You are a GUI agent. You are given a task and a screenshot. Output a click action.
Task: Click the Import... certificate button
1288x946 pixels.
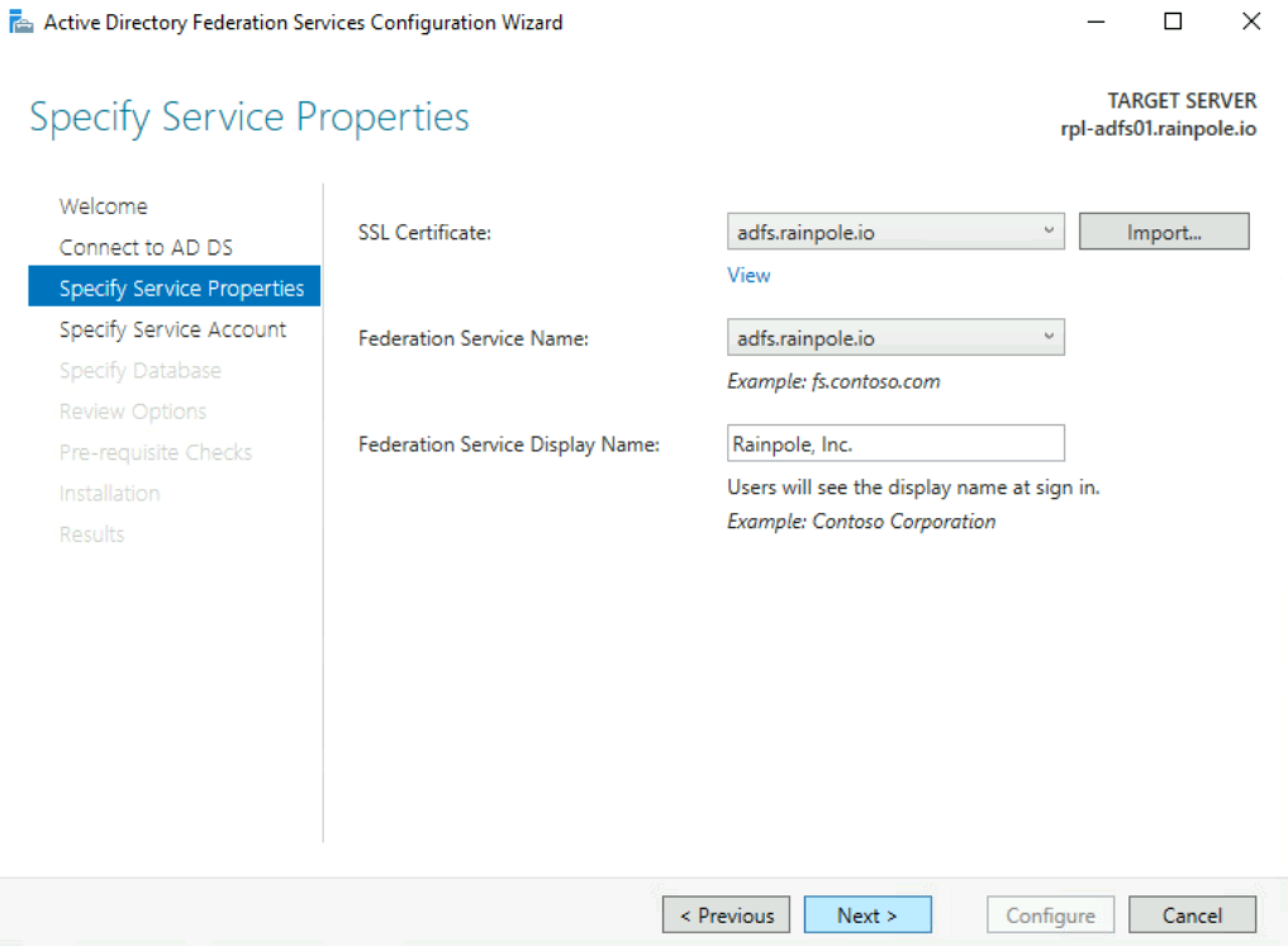click(x=1163, y=232)
